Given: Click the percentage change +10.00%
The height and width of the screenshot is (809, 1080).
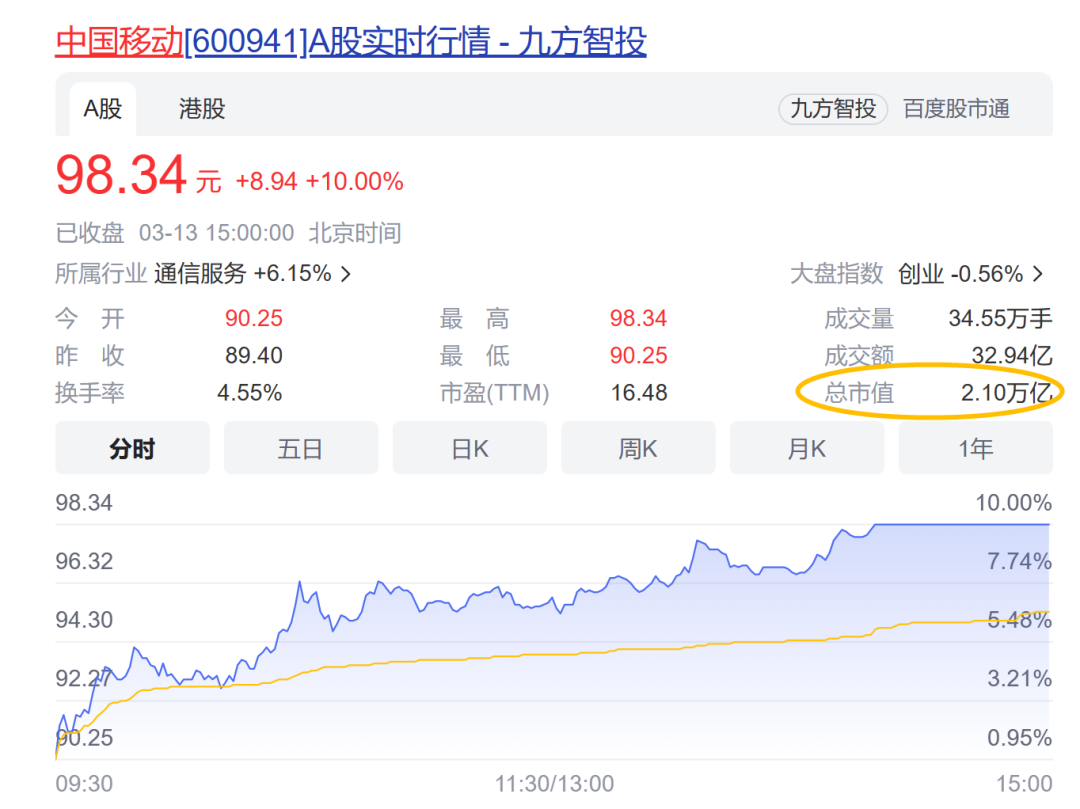Looking at the screenshot, I should 355,182.
